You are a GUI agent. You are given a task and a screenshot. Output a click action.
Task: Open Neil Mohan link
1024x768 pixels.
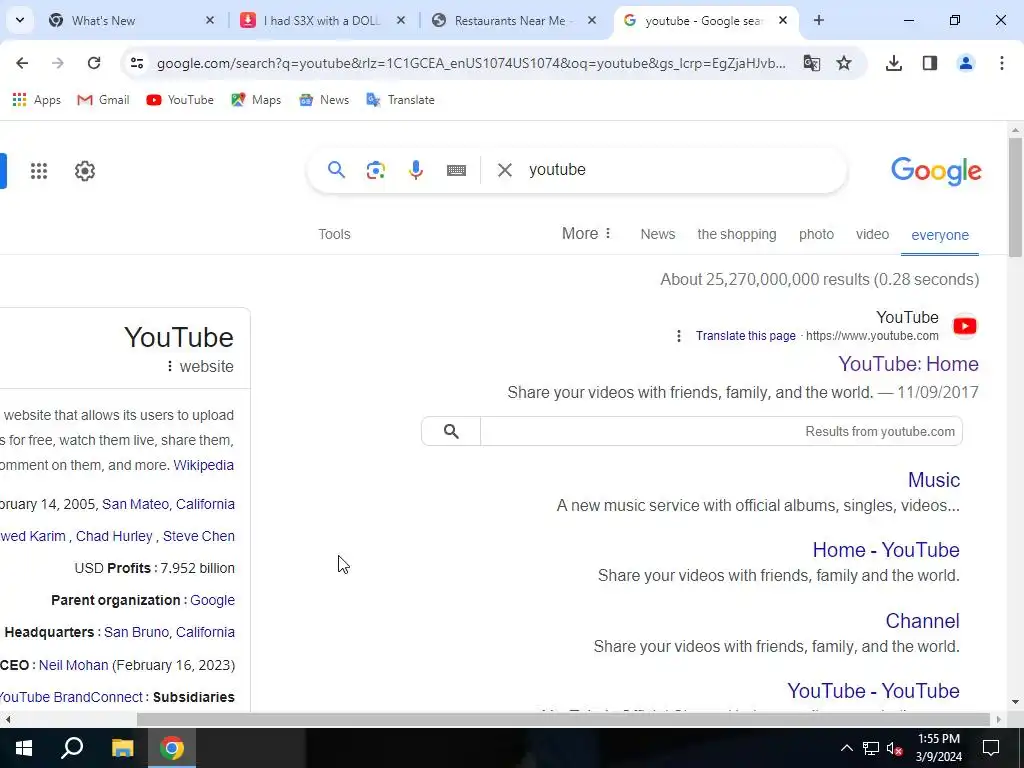point(73,665)
